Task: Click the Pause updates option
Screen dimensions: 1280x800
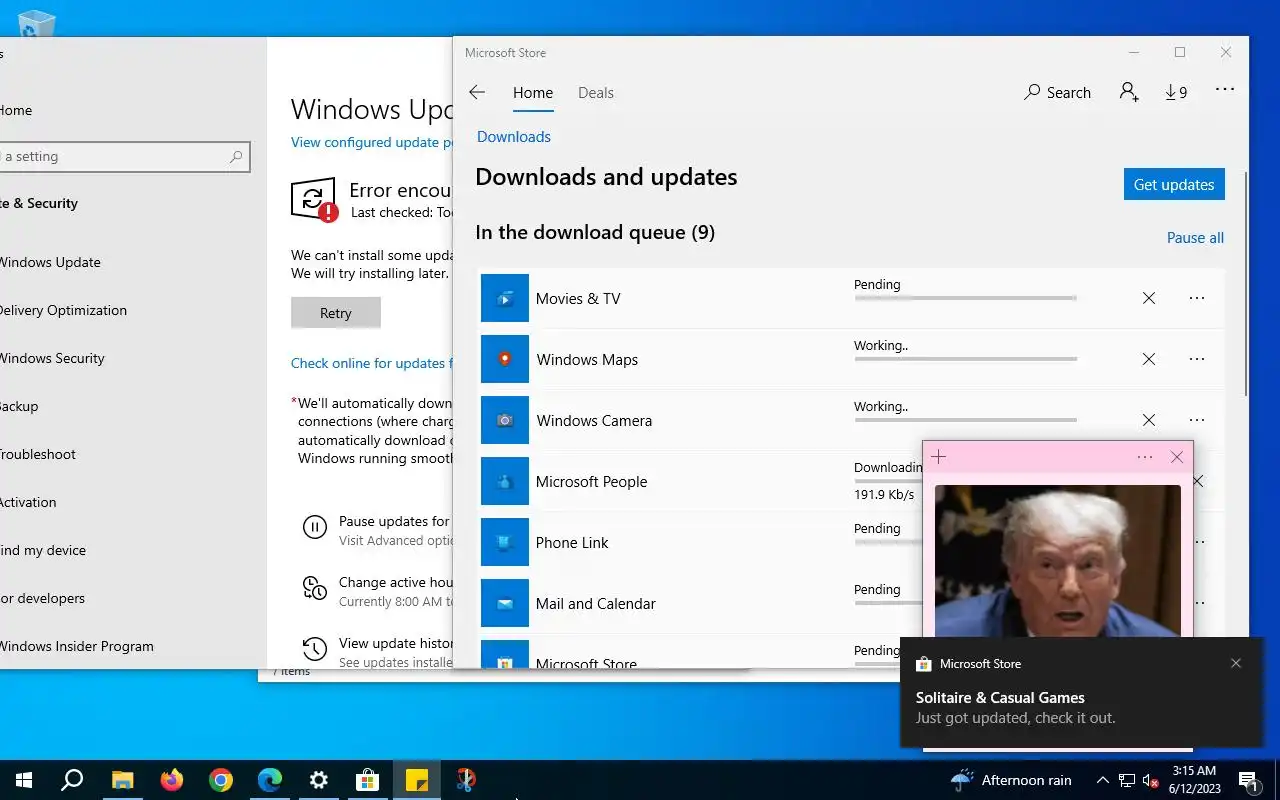Action: pyautogui.click(x=377, y=530)
